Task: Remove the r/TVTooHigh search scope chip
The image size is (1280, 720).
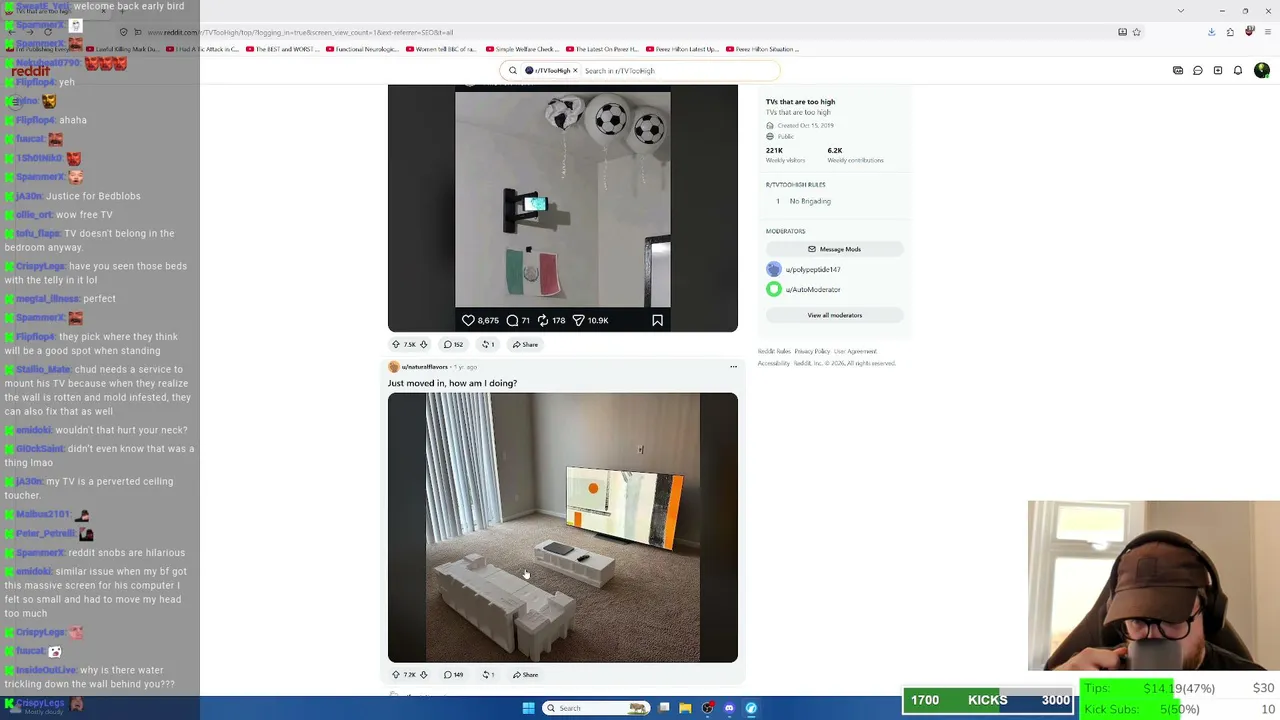Action: tap(575, 71)
